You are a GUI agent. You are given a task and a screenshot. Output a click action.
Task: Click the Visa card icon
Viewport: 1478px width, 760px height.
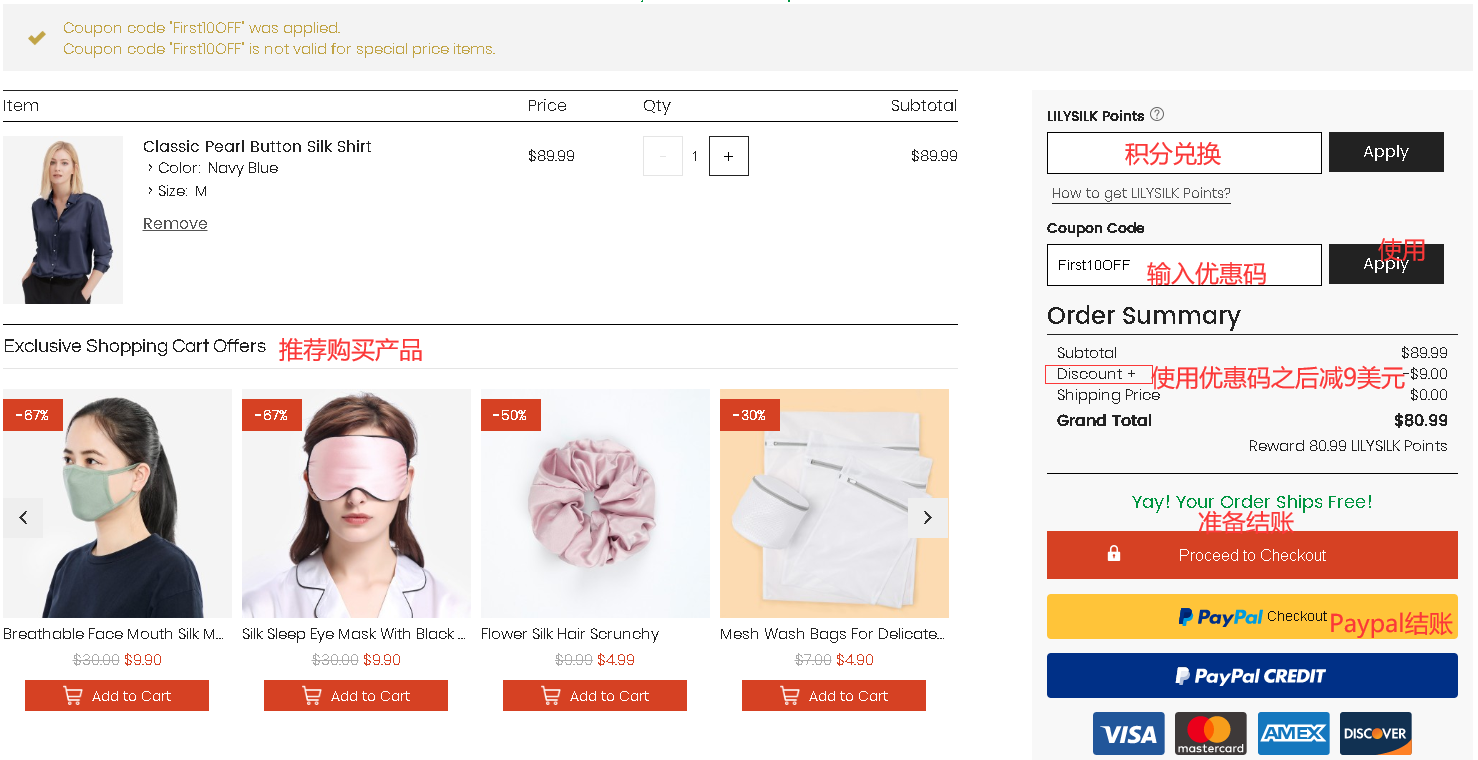[x=1128, y=734]
